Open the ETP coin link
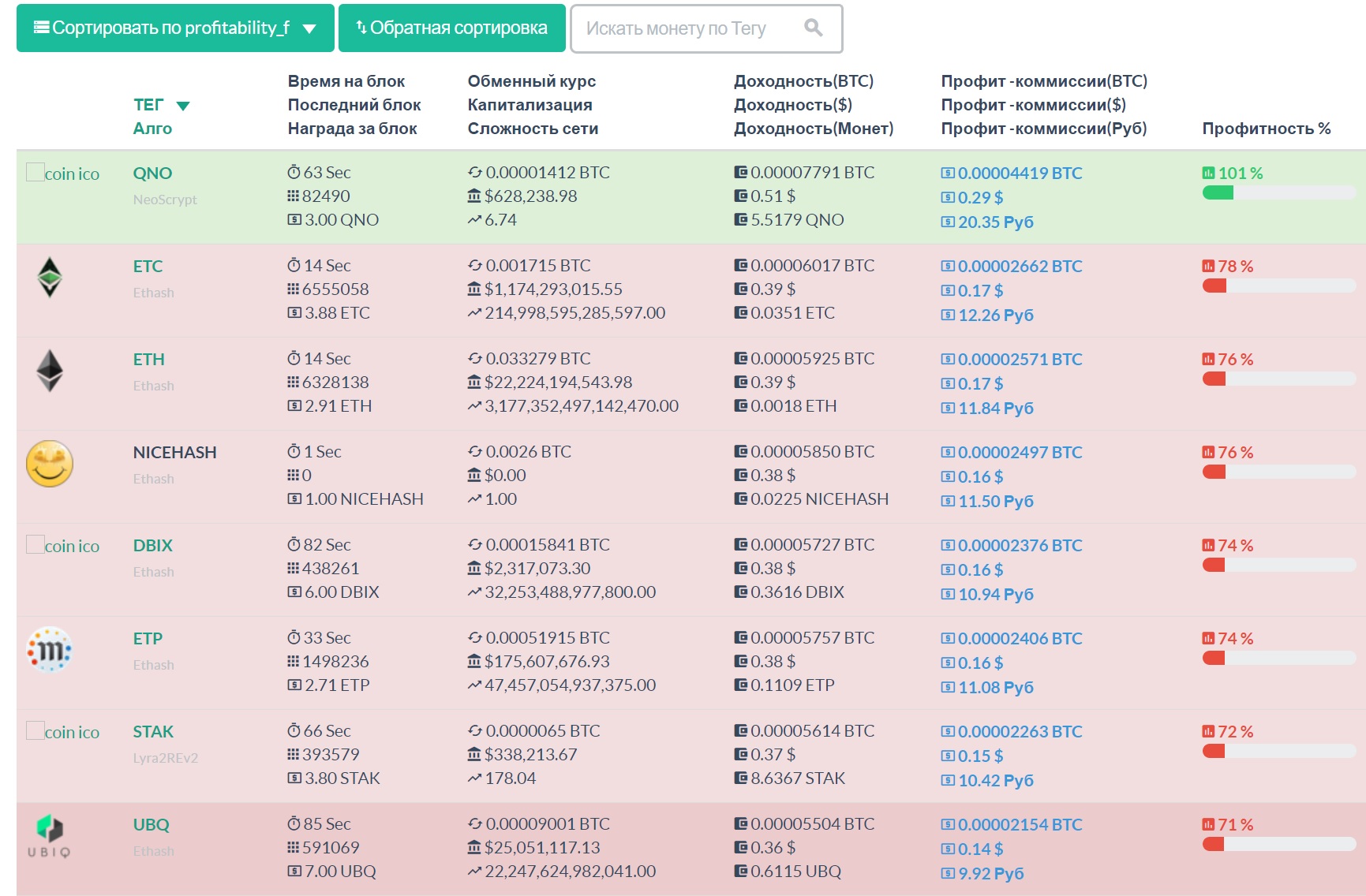1366x896 pixels. (148, 639)
